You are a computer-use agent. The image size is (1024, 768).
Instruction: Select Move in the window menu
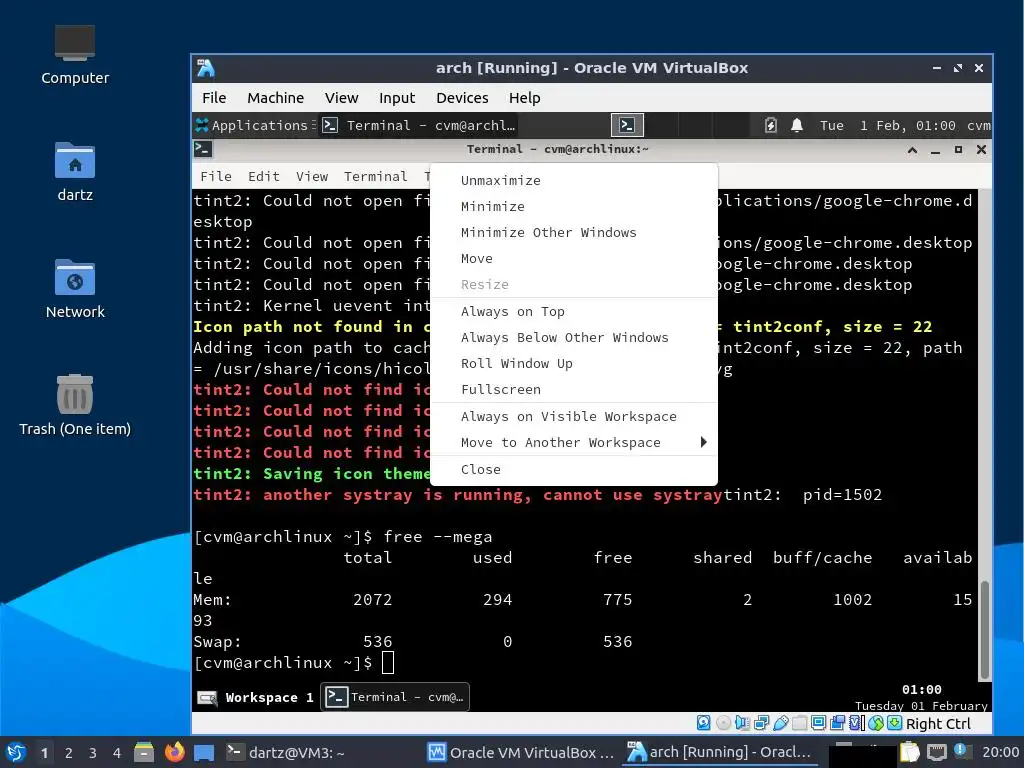click(x=574, y=259)
